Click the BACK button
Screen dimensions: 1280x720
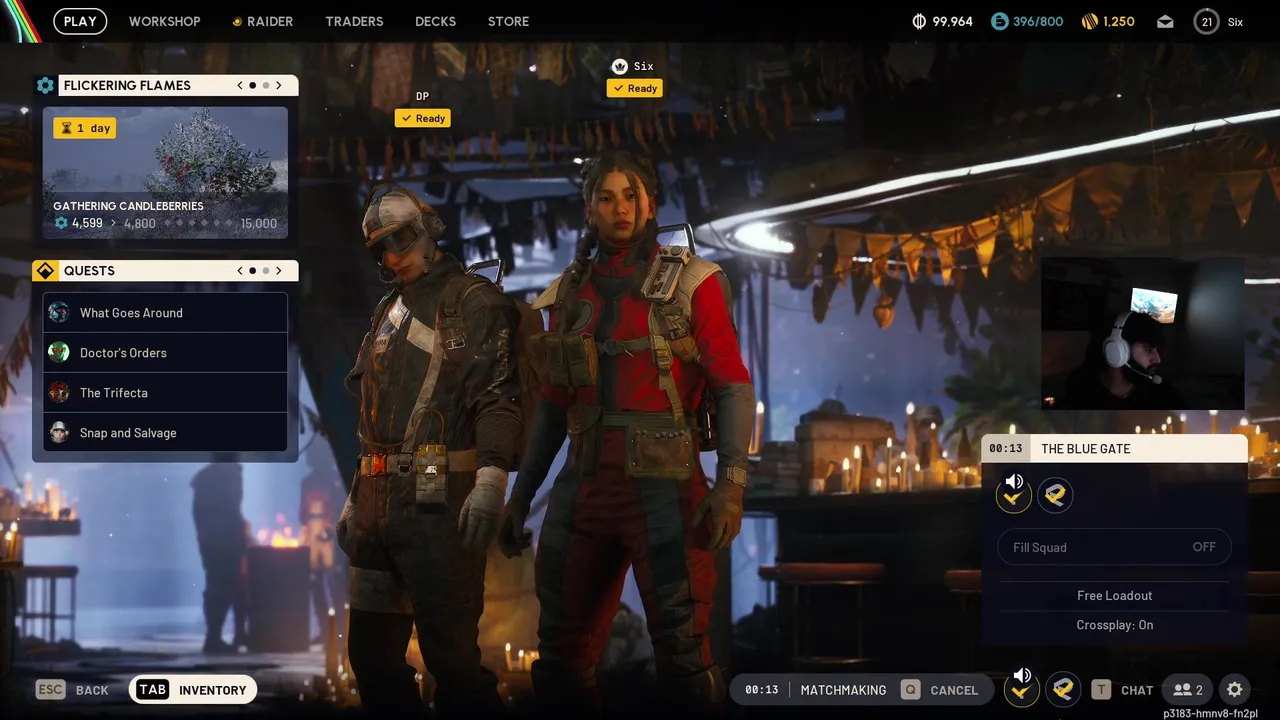[72, 690]
